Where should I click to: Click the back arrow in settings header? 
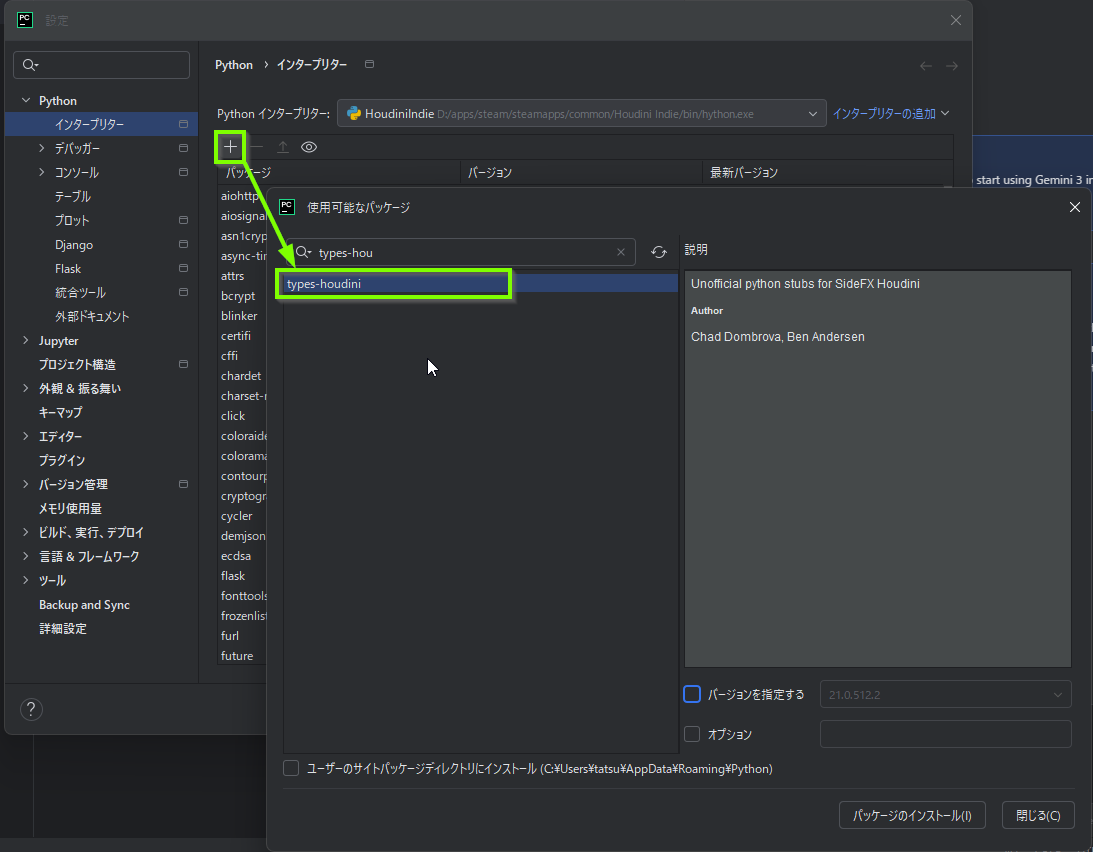click(x=926, y=65)
